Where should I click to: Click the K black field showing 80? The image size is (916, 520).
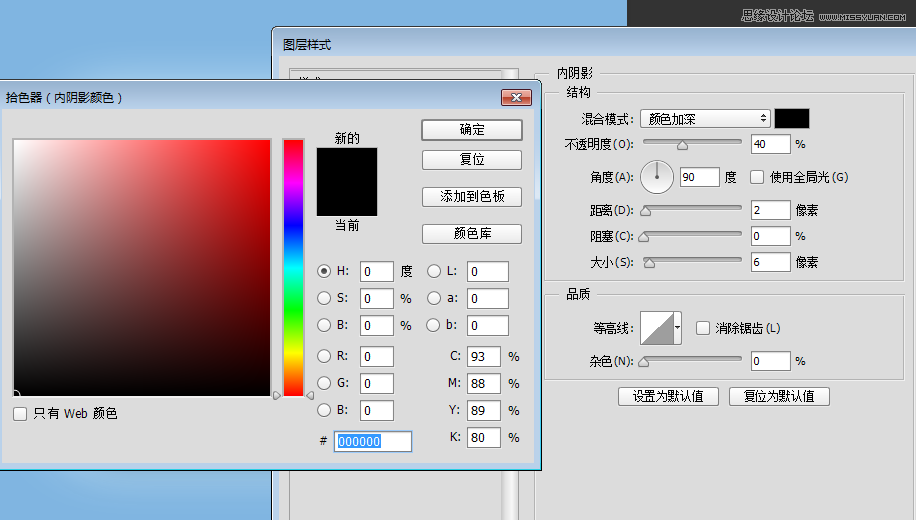484,437
